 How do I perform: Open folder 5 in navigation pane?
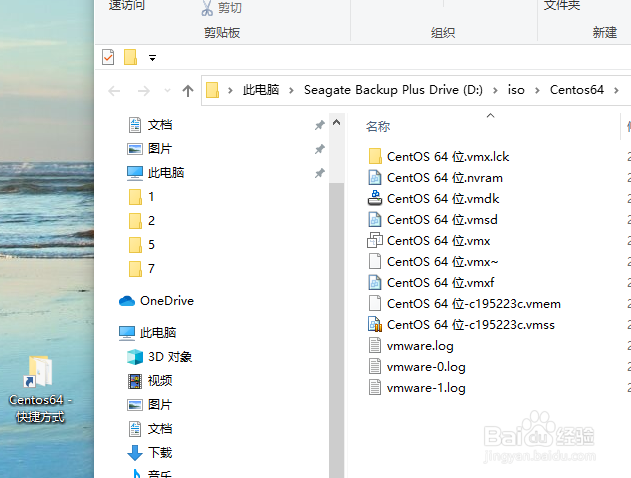click(x=142, y=245)
